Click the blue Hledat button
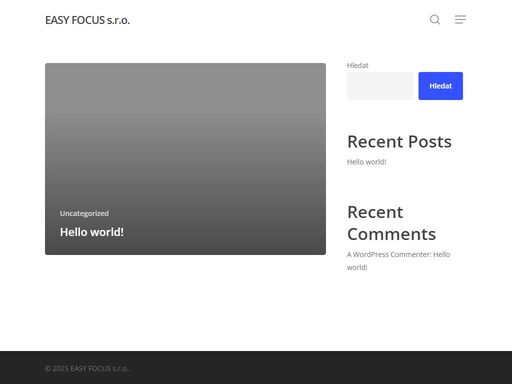Image resolution: width=512 pixels, height=384 pixels. click(440, 86)
